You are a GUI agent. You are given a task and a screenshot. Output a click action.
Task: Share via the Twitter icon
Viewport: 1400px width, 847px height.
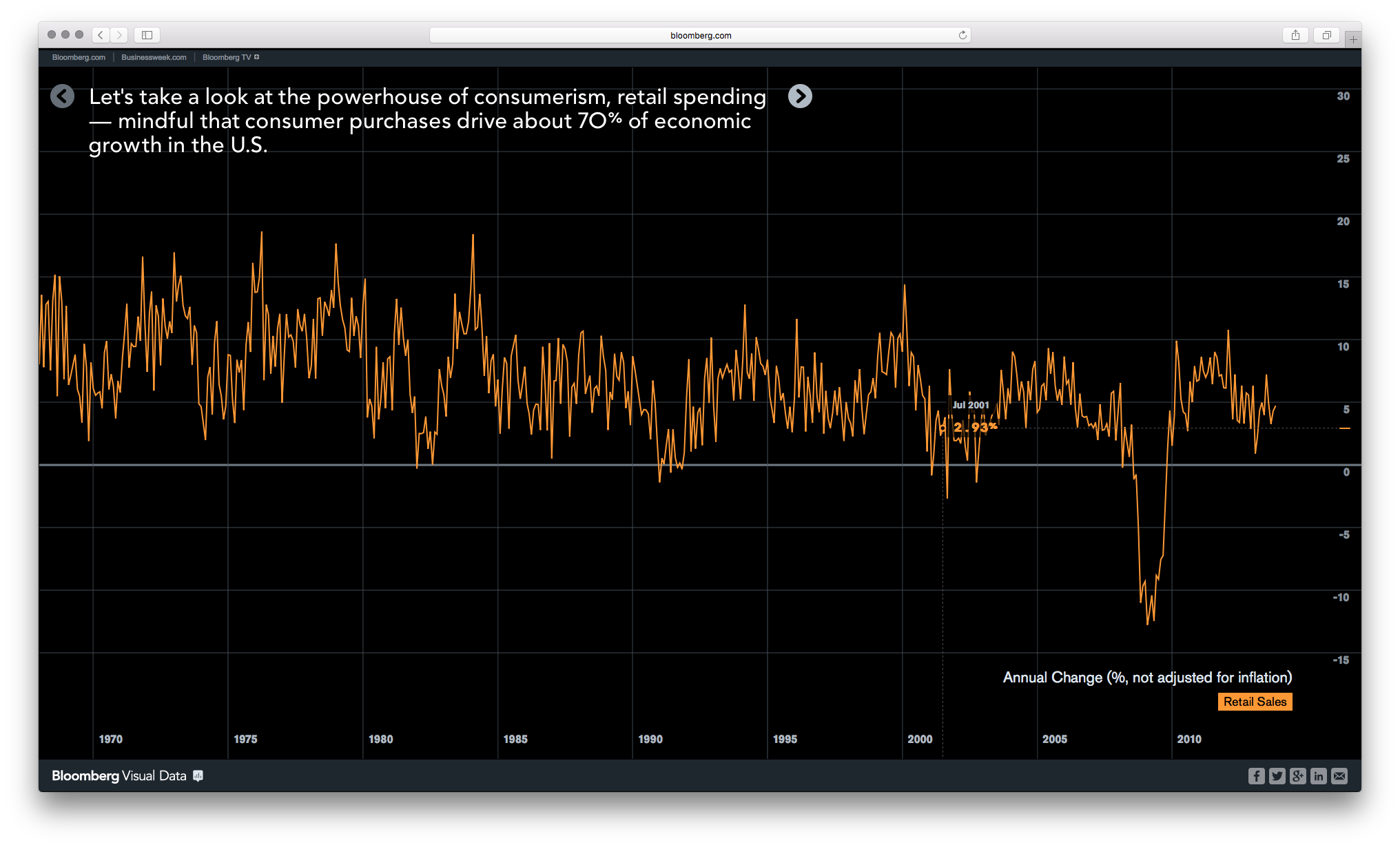click(x=1277, y=776)
